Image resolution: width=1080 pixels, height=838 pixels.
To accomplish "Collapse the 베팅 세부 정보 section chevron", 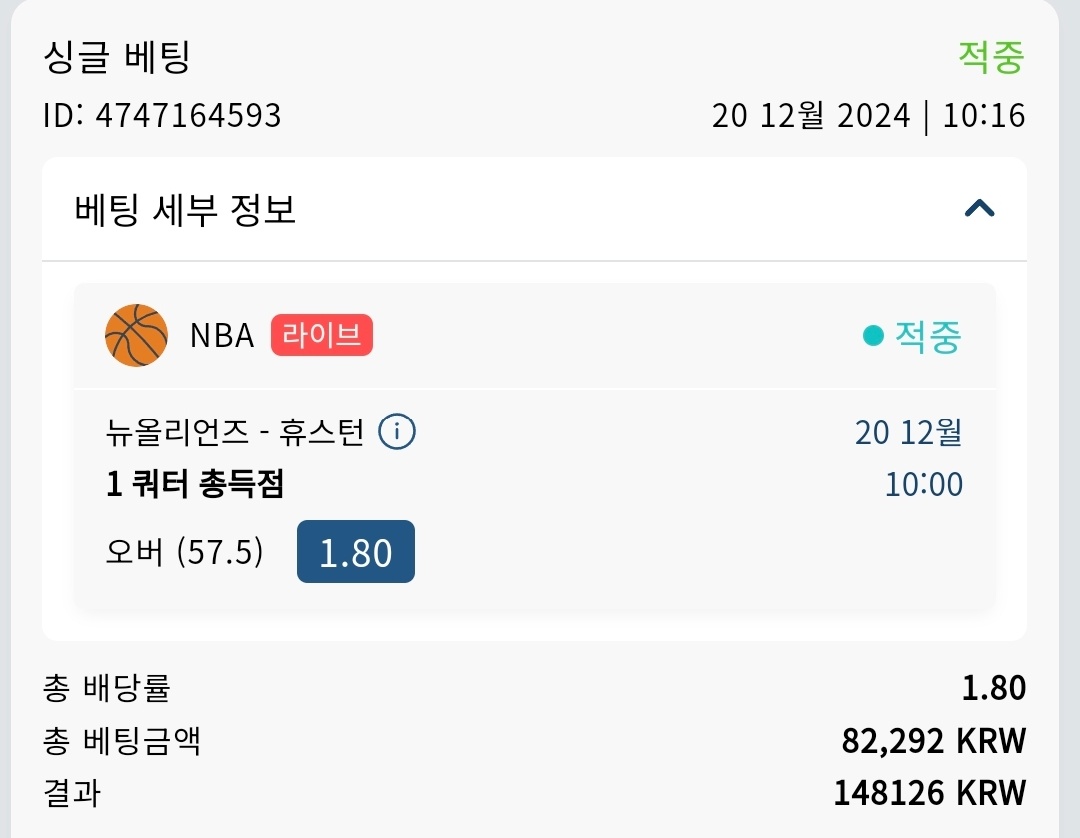I will click(x=979, y=209).
